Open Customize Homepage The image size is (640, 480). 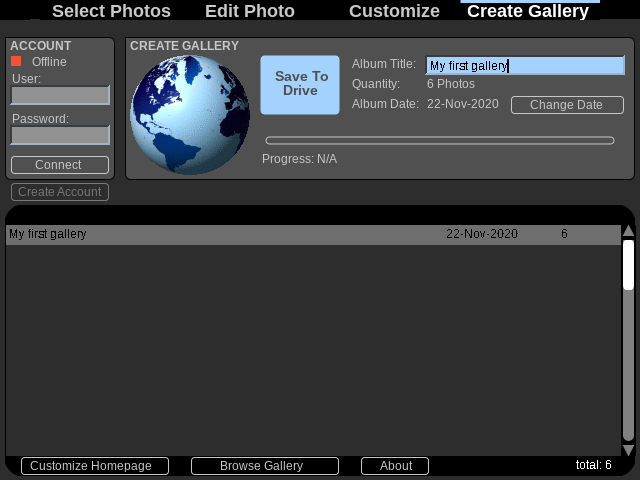[95, 466]
